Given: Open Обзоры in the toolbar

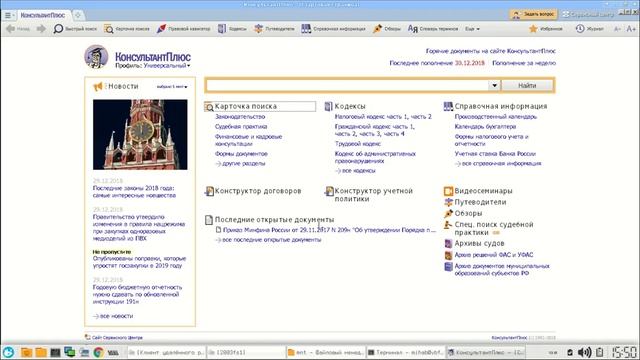Looking at the screenshot, I should click(x=387, y=29).
